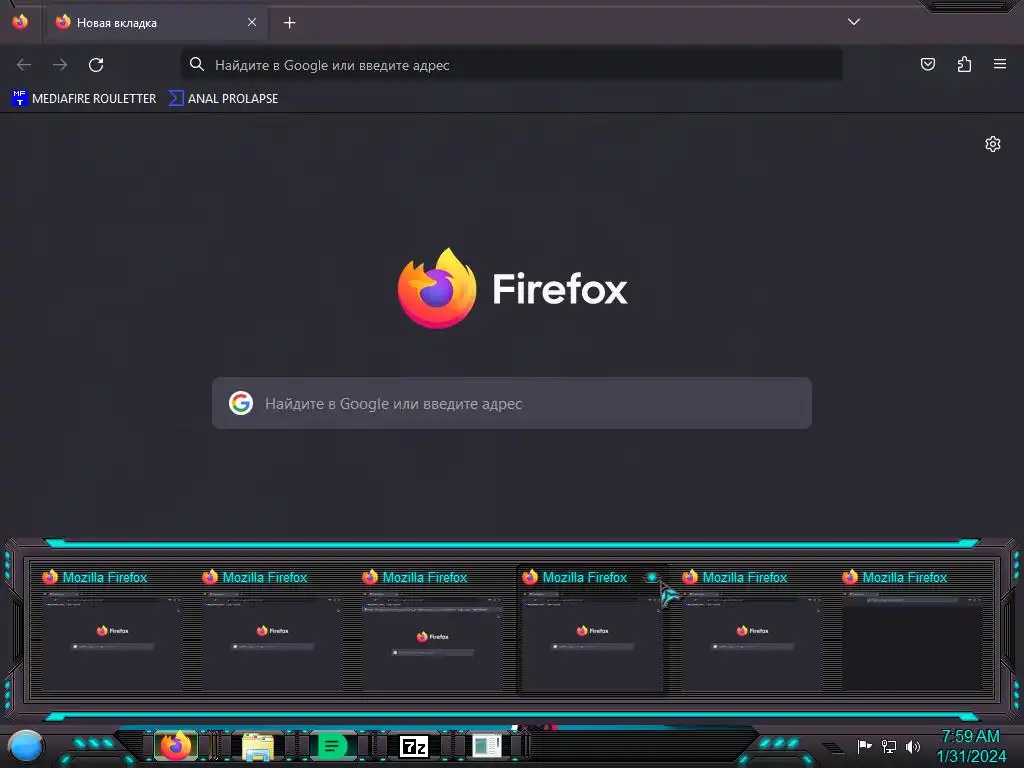The width and height of the screenshot is (1024, 768).
Task: Select the highlighted fourth Mozilla Firefox preview
Action: [x=592, y=630]
